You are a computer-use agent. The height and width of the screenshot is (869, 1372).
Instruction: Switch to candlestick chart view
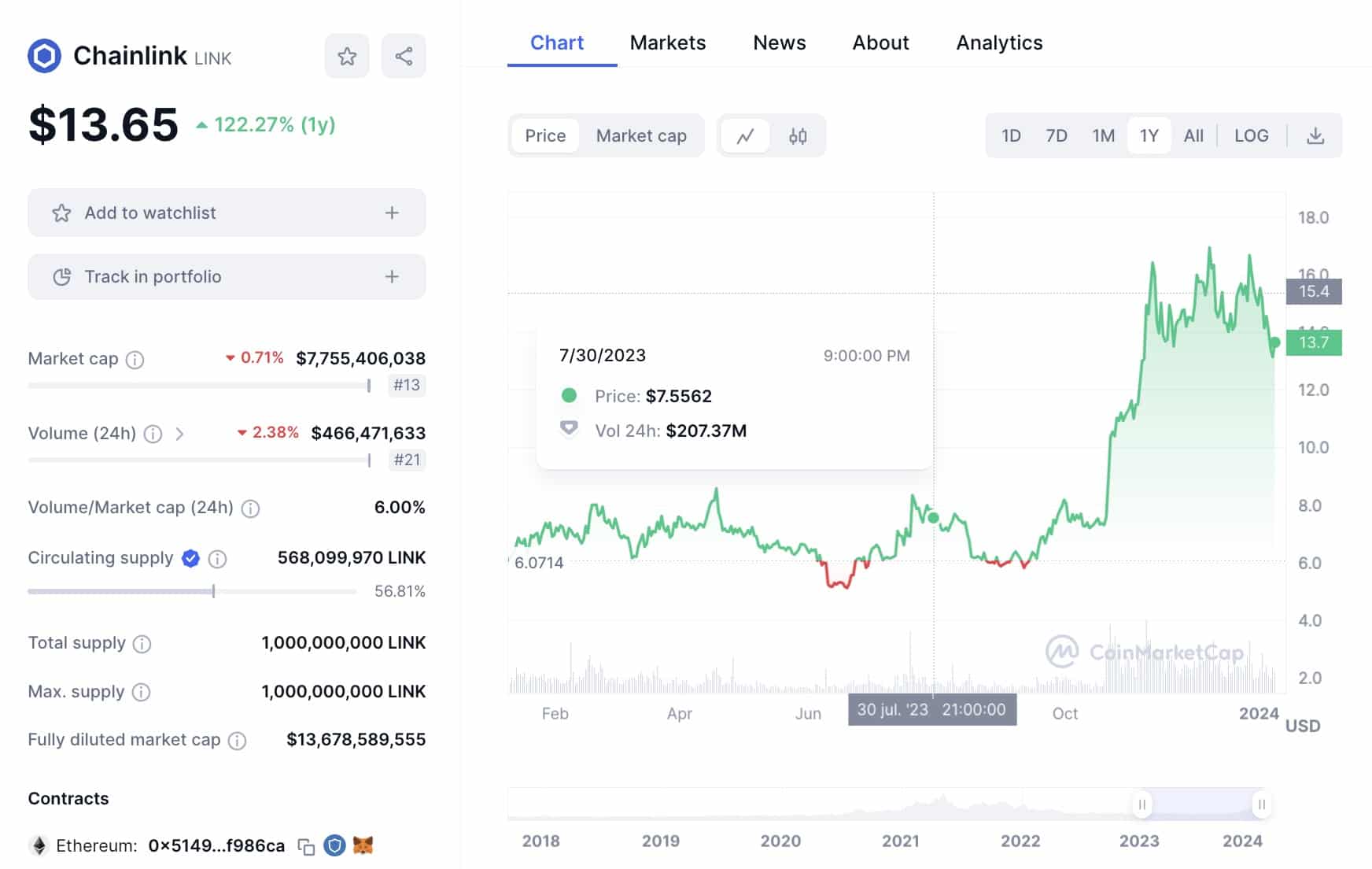pos(798,136)
